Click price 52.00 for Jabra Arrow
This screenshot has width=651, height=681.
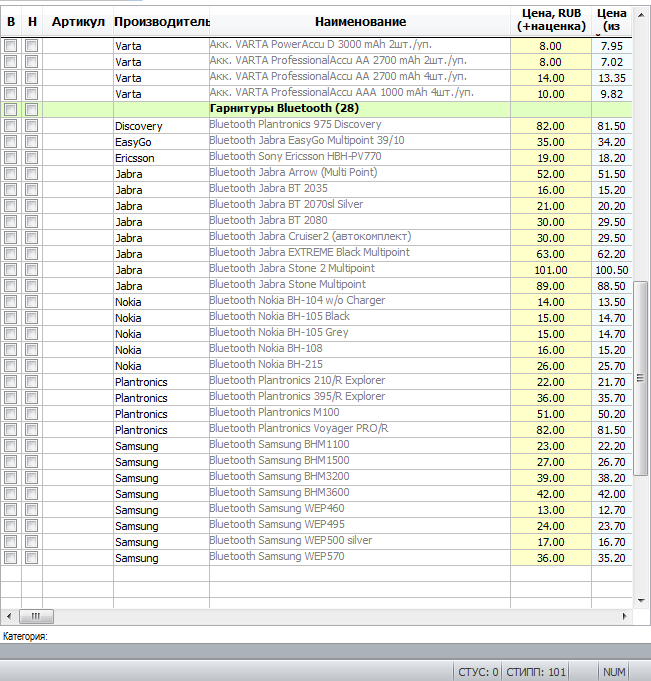pyautogui.click(x=551, y=174)
